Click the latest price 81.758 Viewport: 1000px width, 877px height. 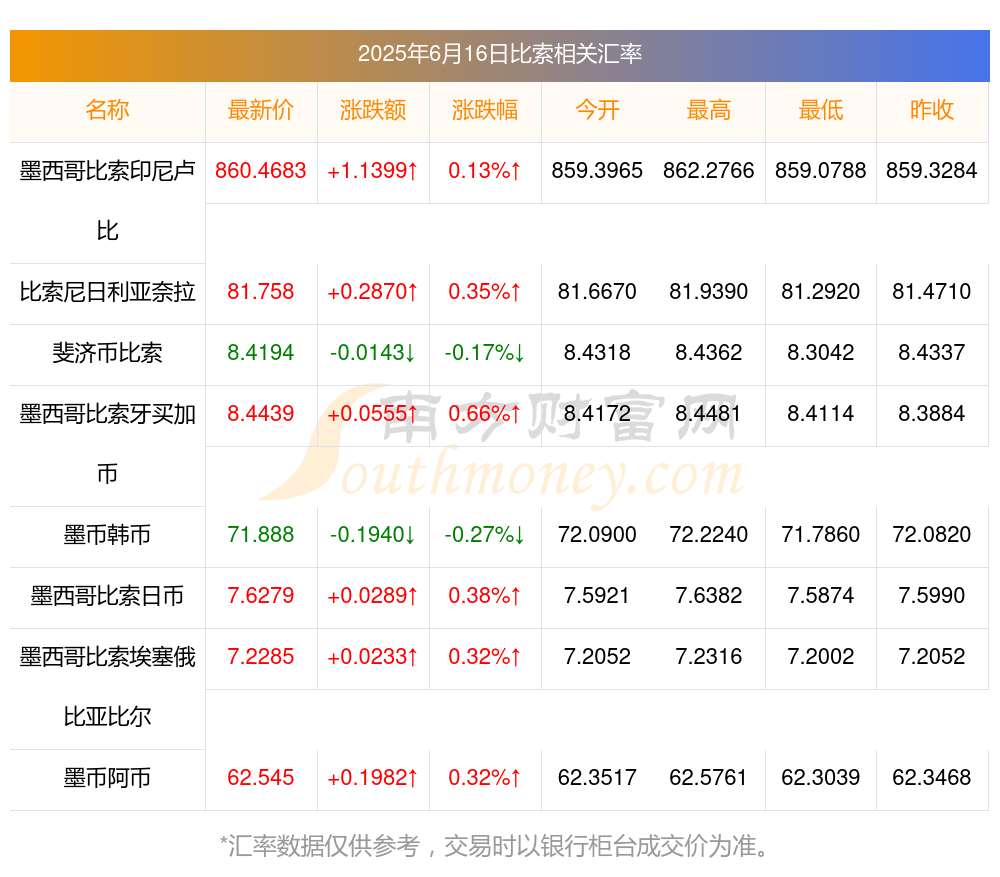tap(260, 292)
